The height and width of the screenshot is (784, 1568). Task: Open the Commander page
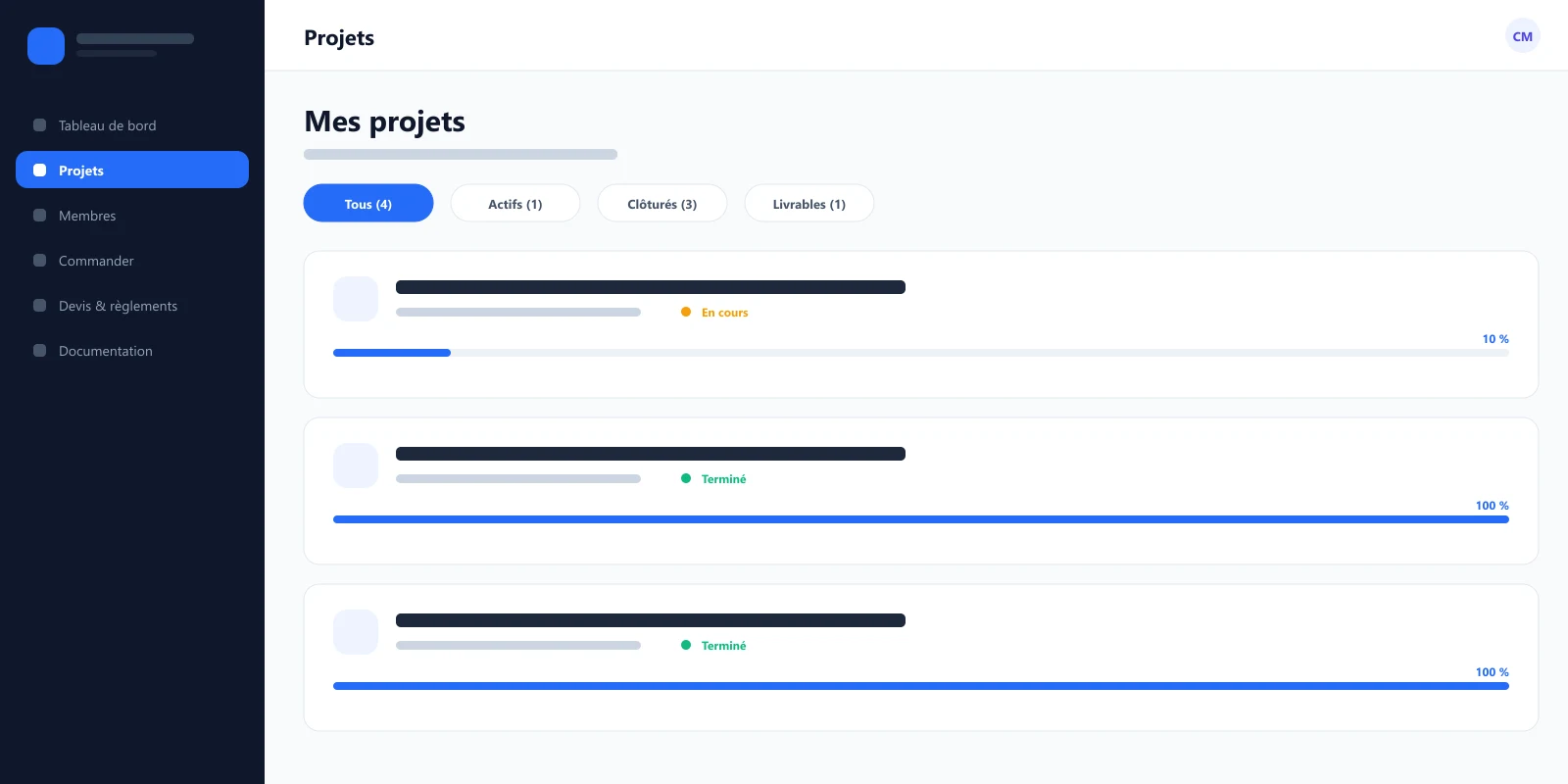[132, 261]
